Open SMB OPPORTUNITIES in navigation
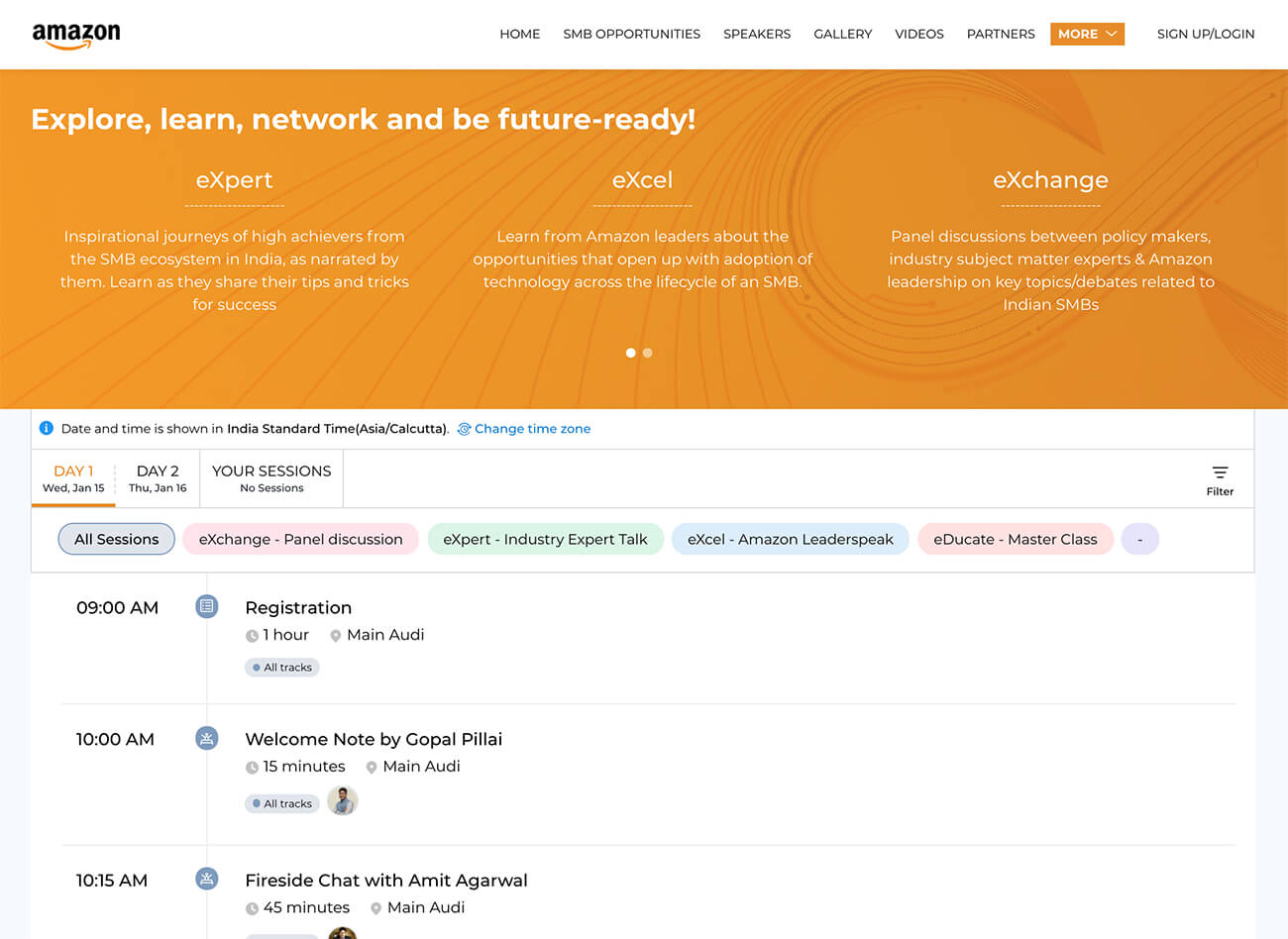 (631, 34)
